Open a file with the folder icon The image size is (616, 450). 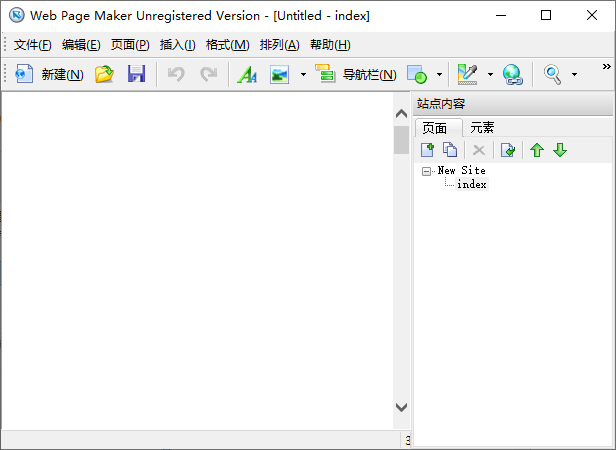click(x=104, y=73)
